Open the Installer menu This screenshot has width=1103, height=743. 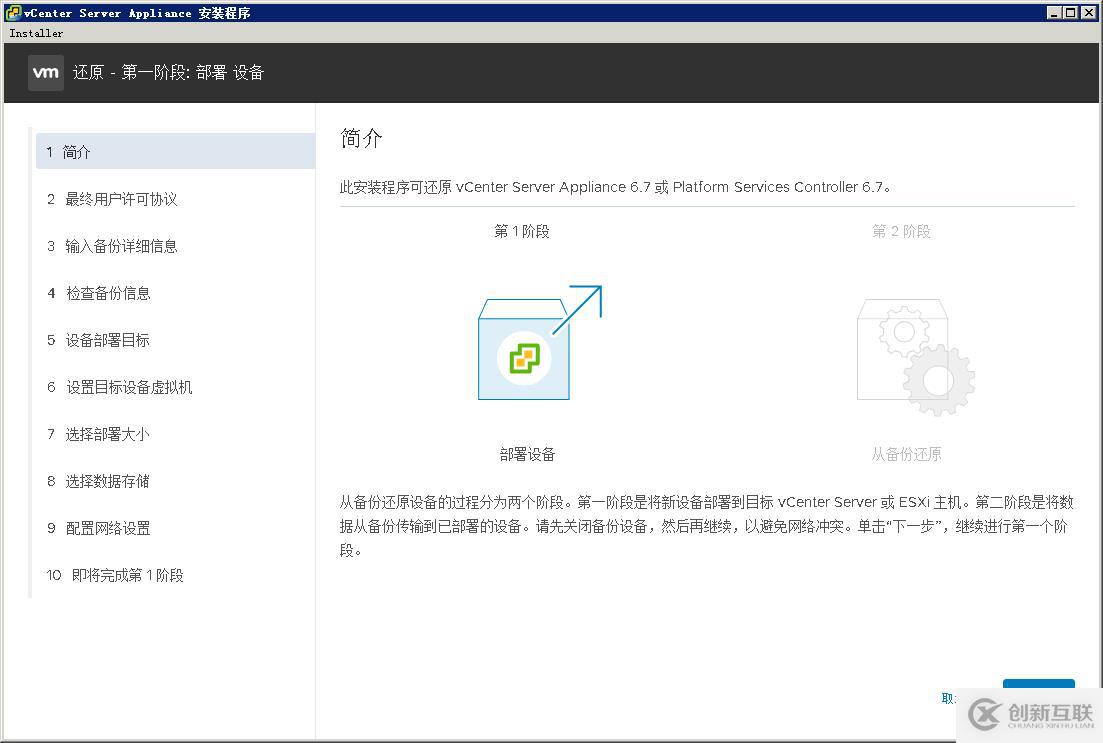click(36, 32)
